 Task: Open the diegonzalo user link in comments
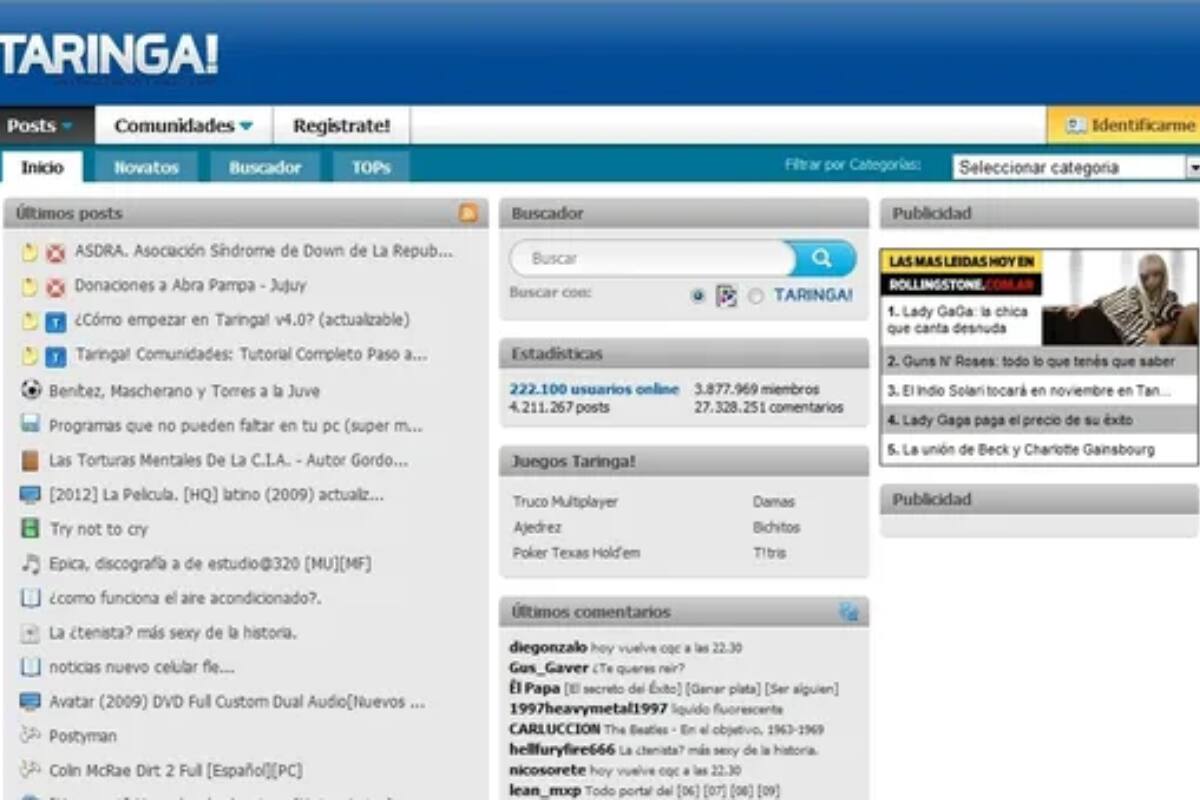click(x=548, y=648)
